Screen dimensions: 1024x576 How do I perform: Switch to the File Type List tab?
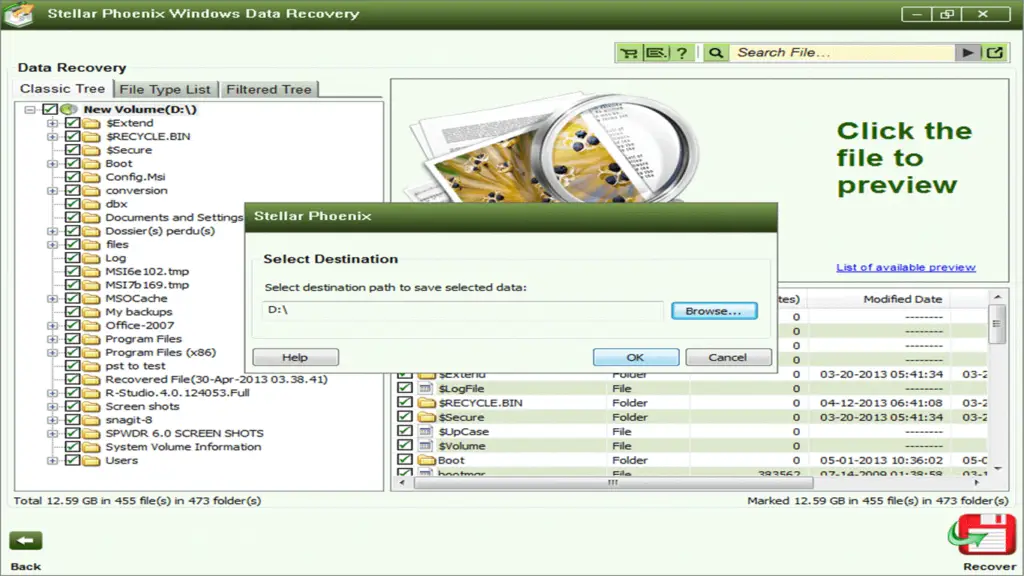[x=165, y=89]
